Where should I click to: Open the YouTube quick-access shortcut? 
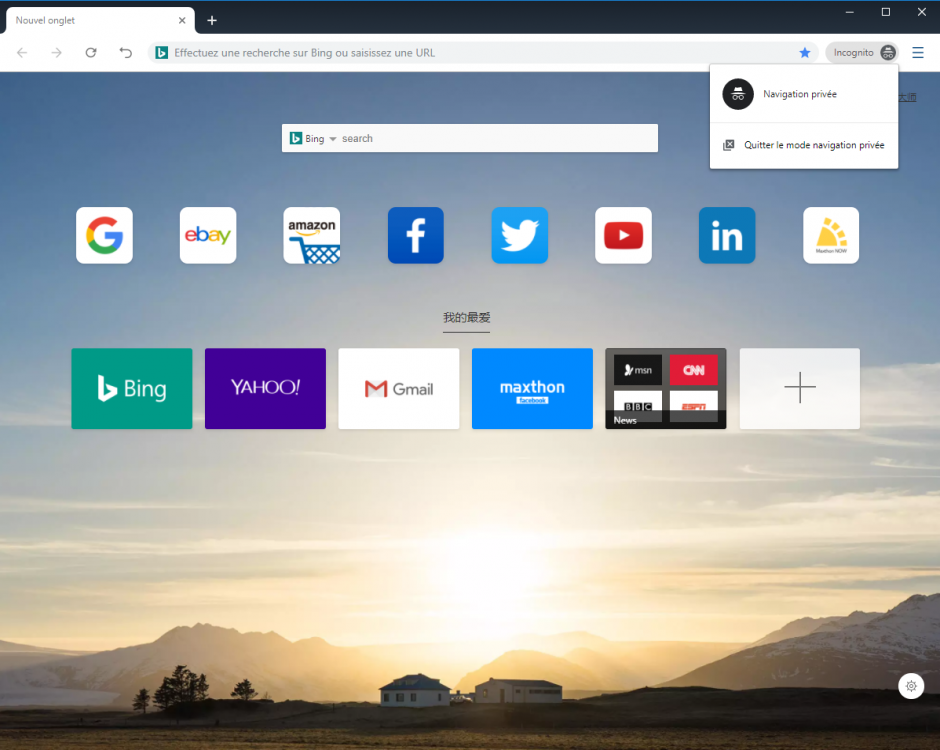(x=623, y=235)
